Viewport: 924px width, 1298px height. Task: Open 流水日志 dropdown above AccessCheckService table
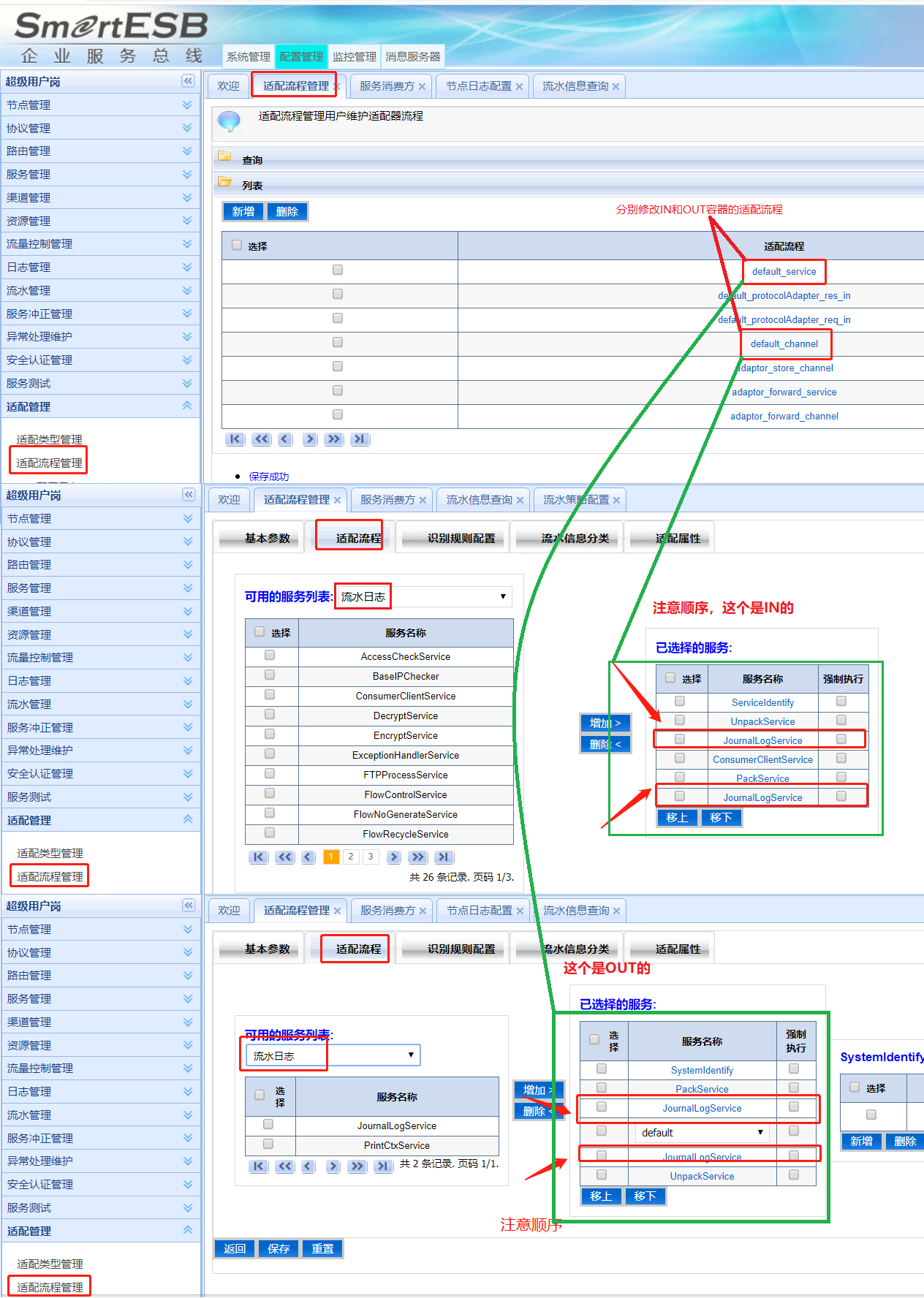tap(424, 597)
